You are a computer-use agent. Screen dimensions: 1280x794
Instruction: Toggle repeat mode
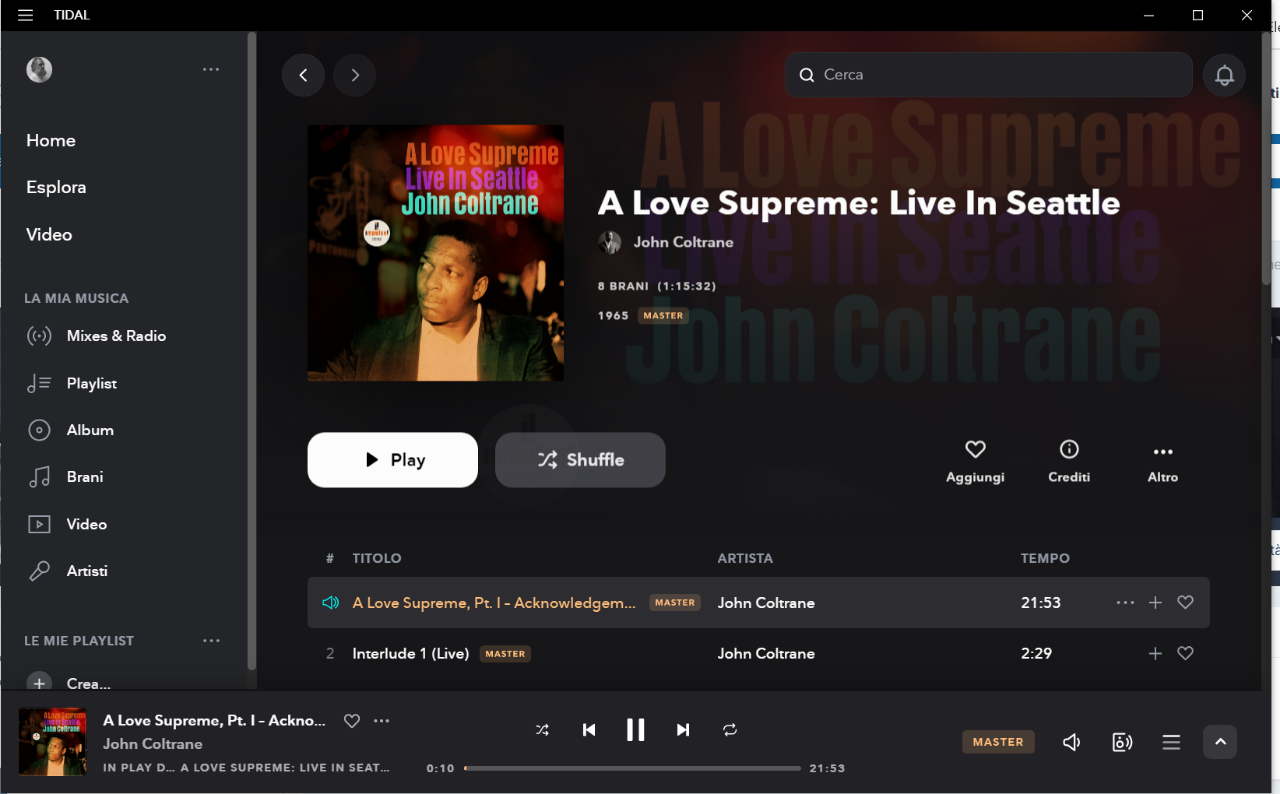pos(730,730)
